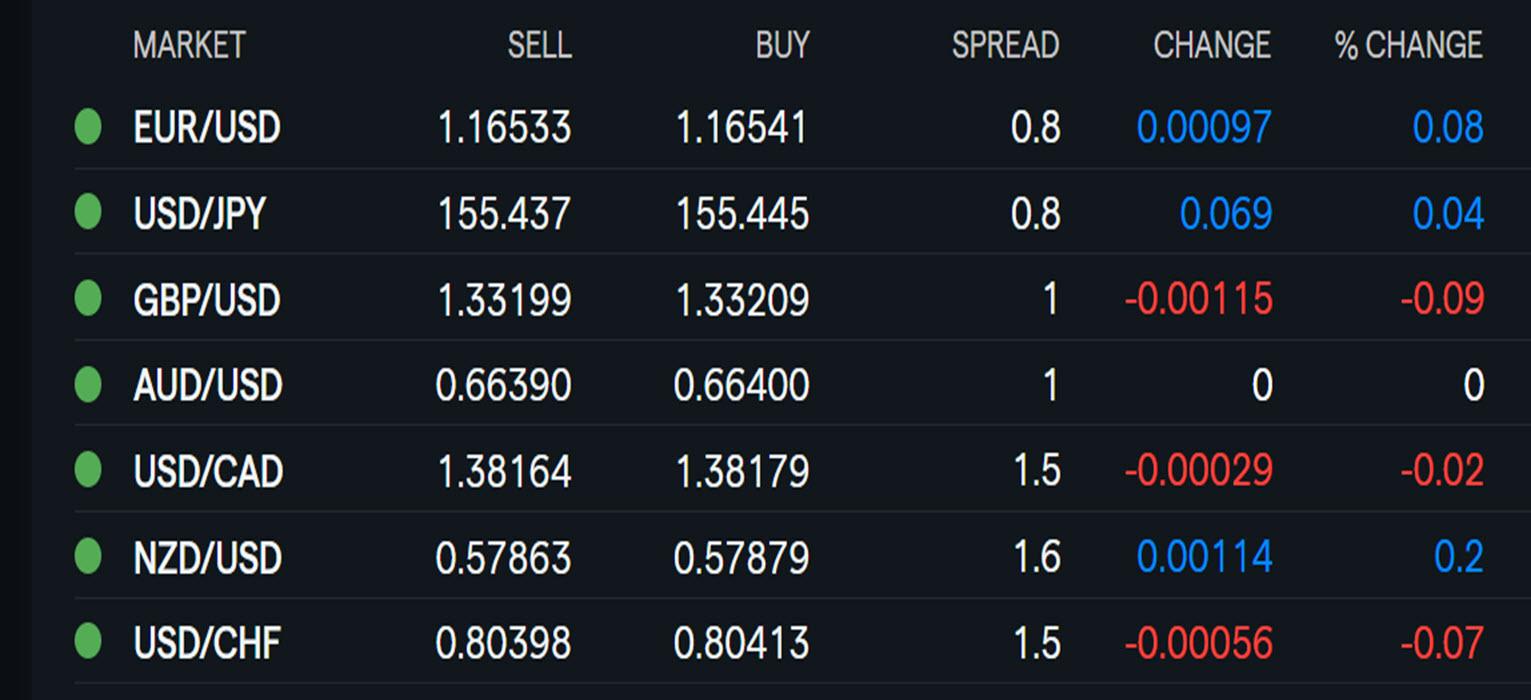Click the green status dot beside USD/CAD
The width and height of the screenshot is (1531, 700).
click(88, 470)
